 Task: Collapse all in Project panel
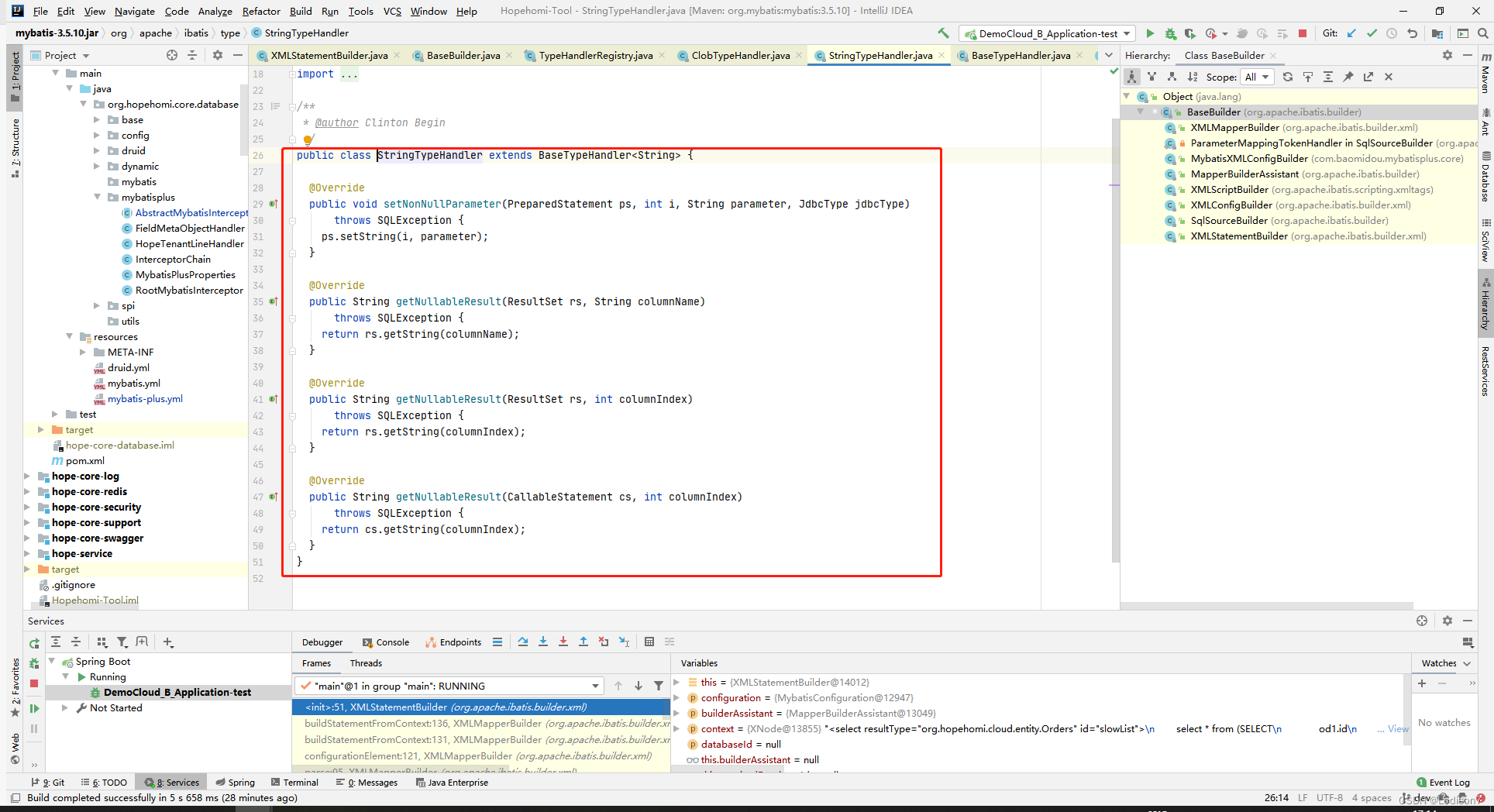tap(192, 55)
